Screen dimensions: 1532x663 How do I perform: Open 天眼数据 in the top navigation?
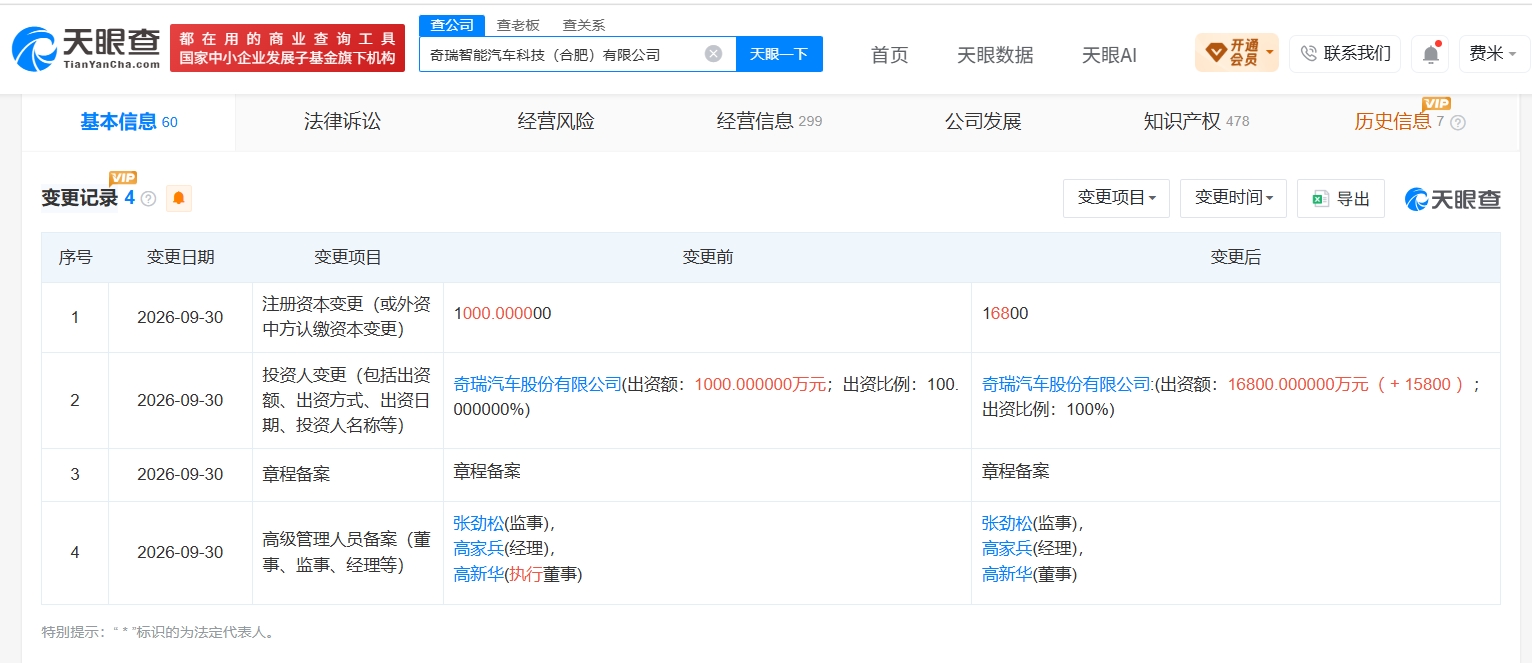pos(995,55)
